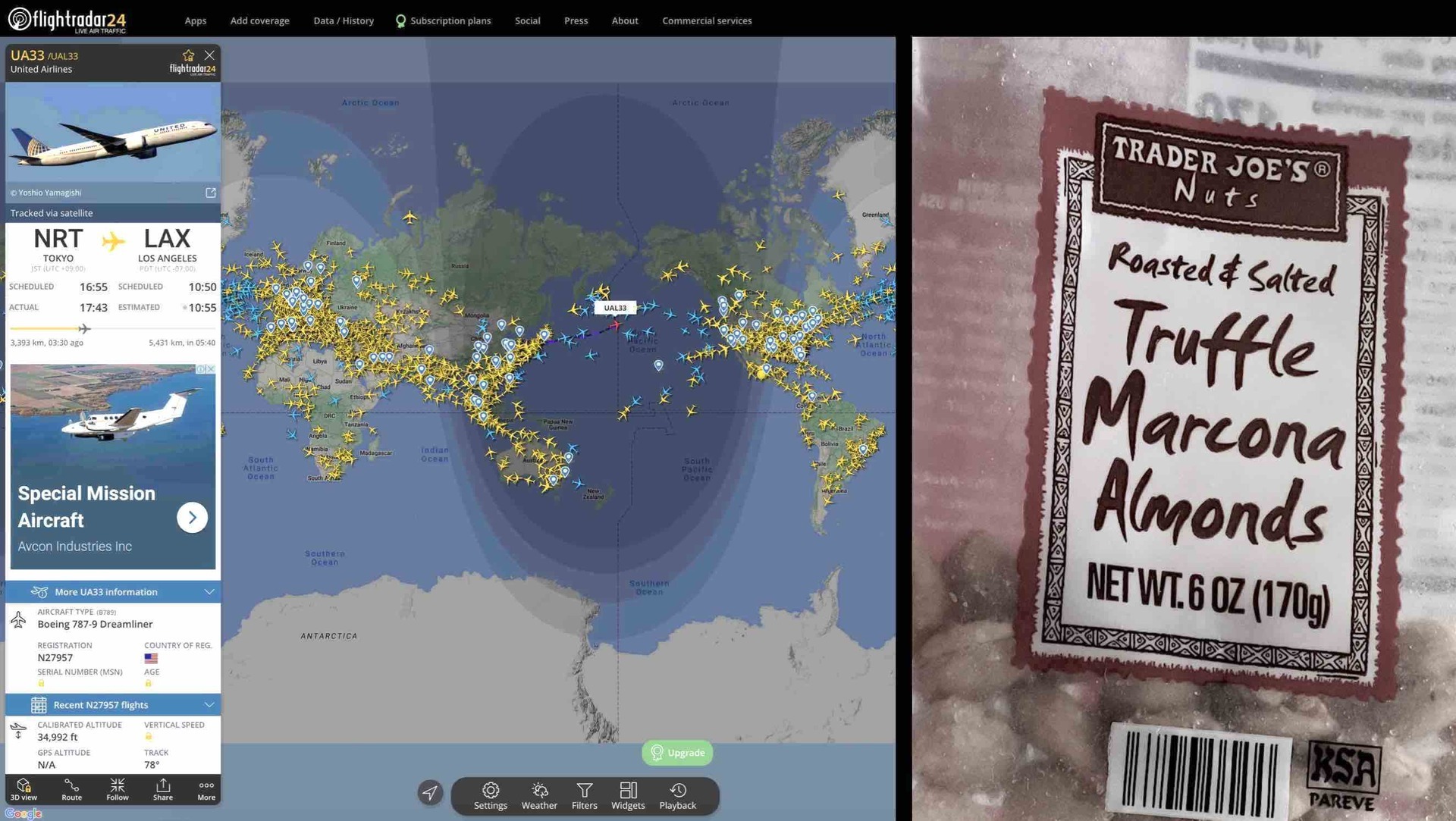
Task: Open Commercial services menu
Action: tap(707, 20)
